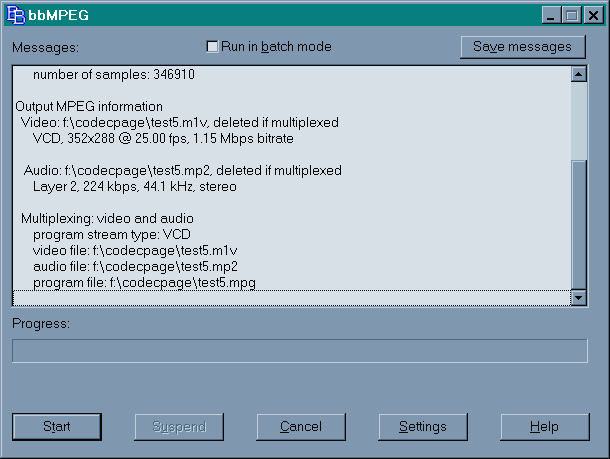Click the Suspend button
Viewport: 610px width, 459px height.
coord(179,427)
